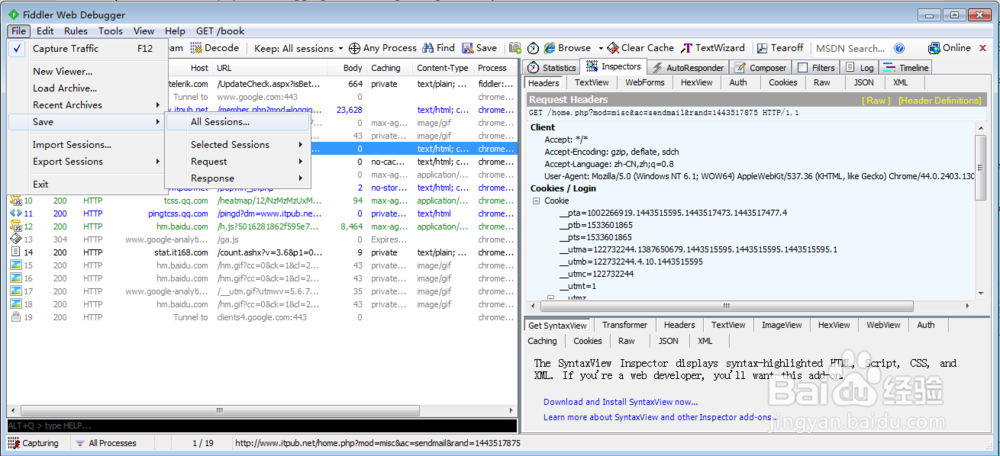Open the Log tab
1000x456 pixels.
coord(860,68)
